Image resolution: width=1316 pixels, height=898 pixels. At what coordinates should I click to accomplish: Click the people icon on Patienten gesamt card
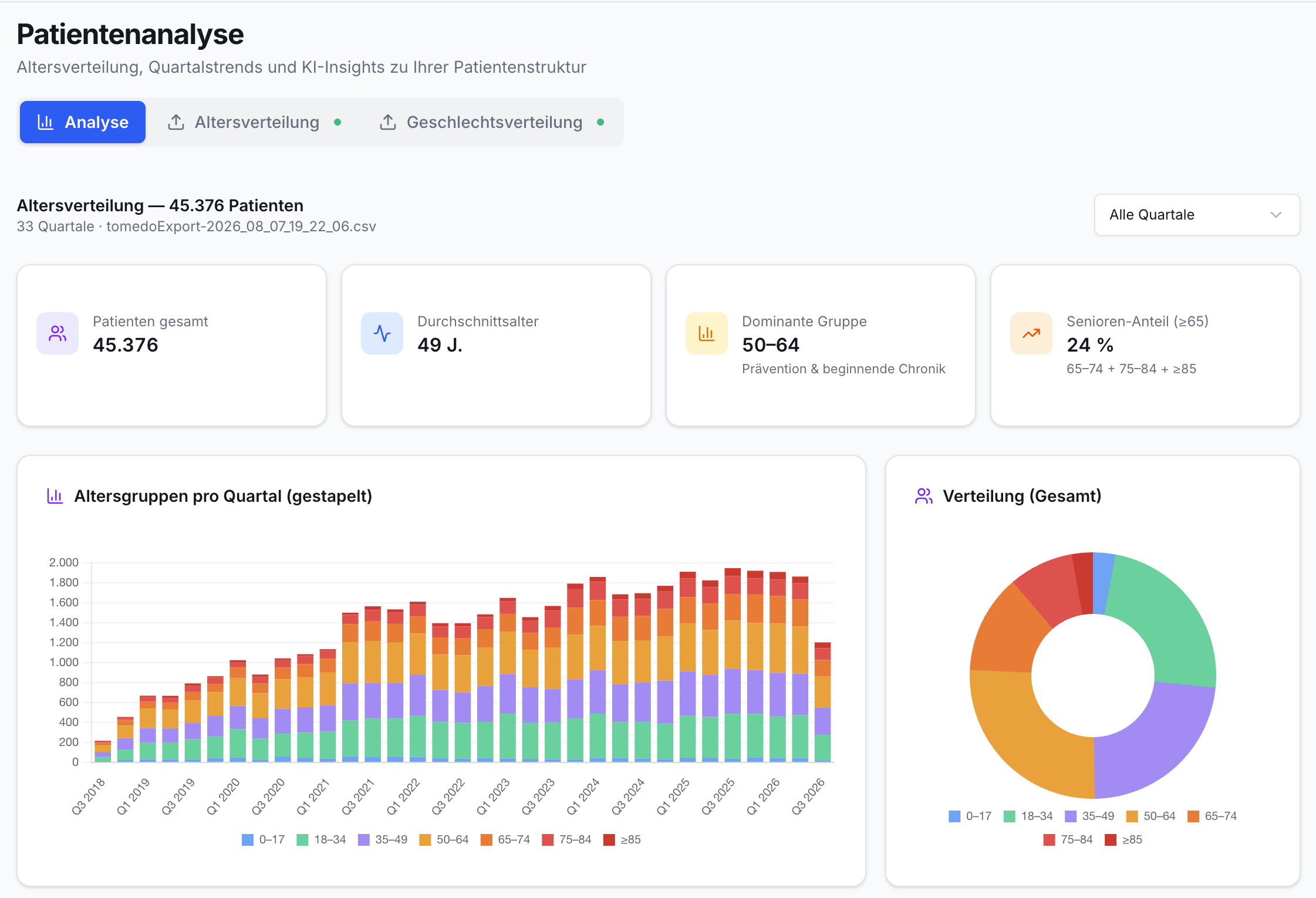click(x=58, y=333)
